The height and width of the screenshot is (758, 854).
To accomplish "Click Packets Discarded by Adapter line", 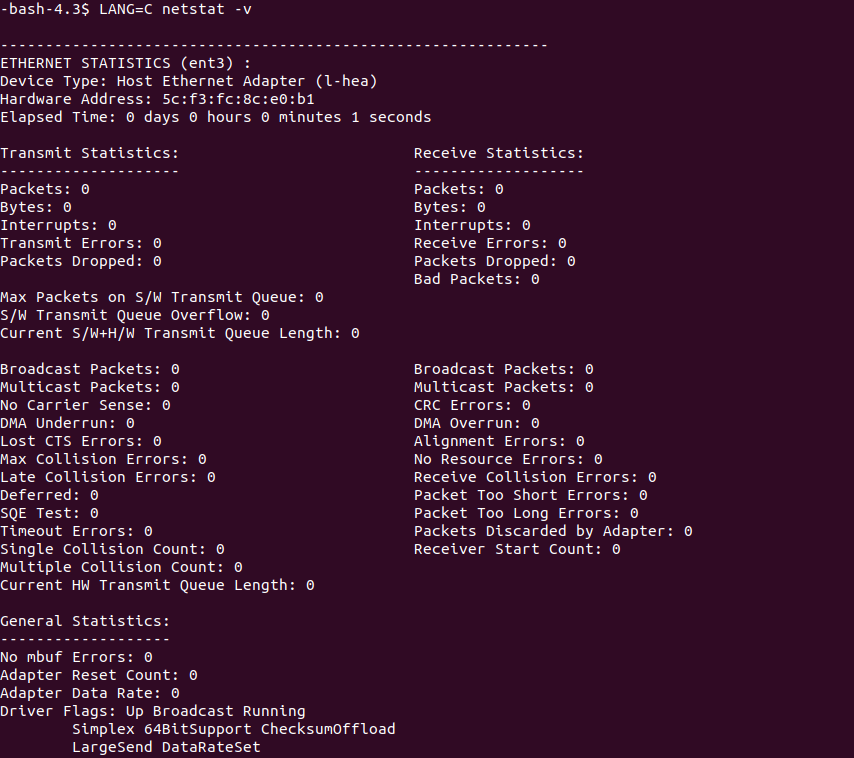I will click(552, 531).
